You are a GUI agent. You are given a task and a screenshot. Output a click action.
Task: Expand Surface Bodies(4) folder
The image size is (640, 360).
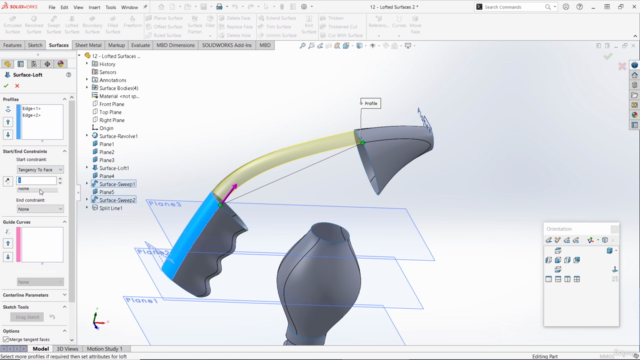(x=87, y=88)
